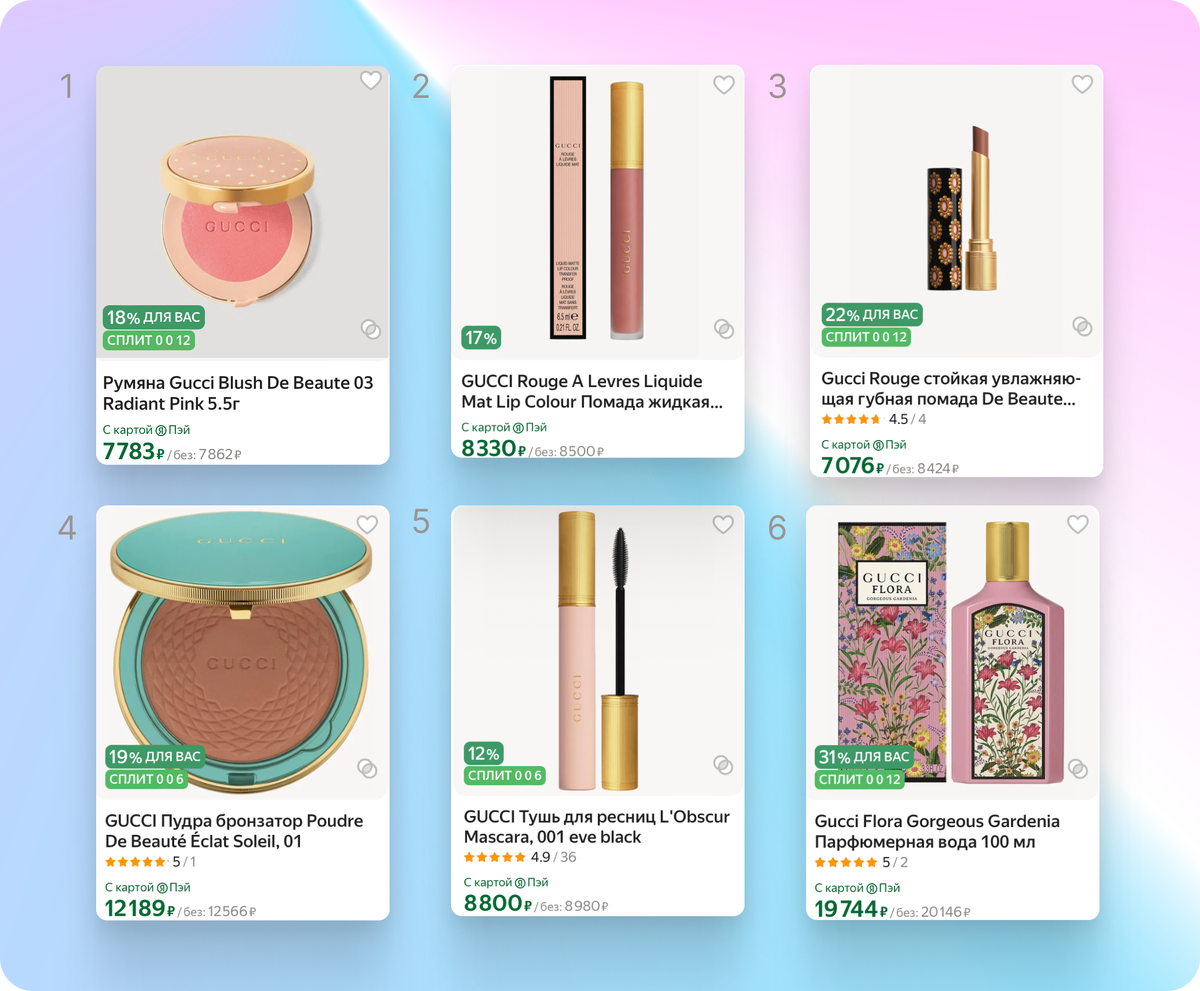Add bronzer powder to comparison
The image size is (1200, 991).
pos(367,768)
